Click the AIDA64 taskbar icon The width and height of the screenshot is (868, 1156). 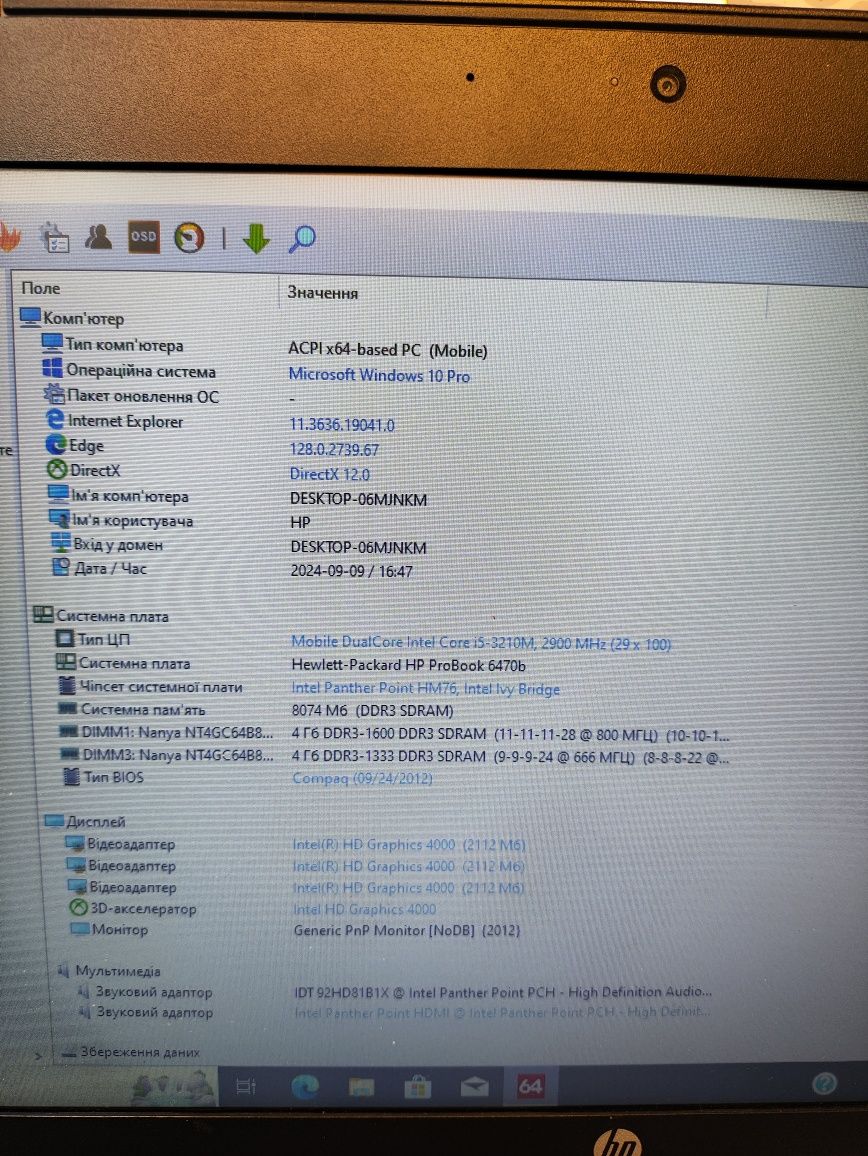pyautogui.click(x=530, y=1086)
